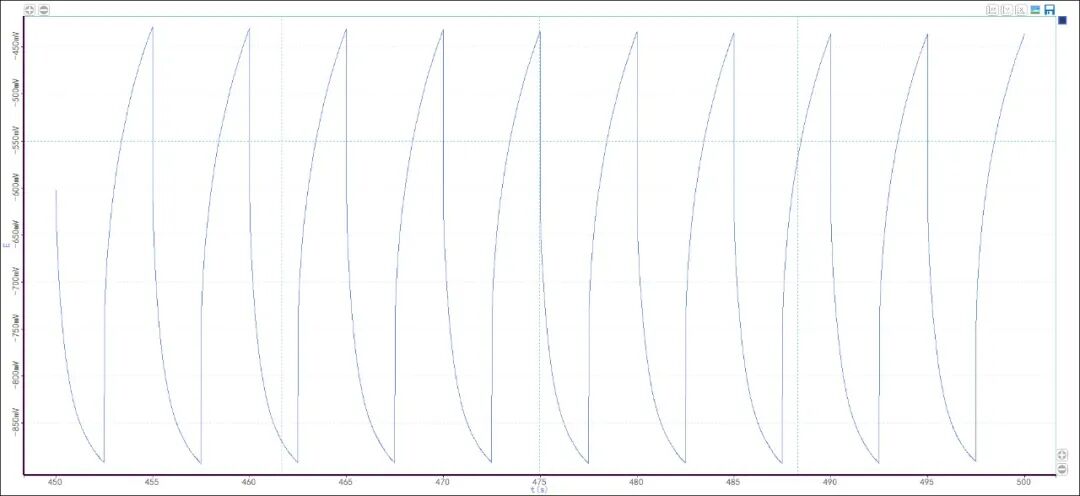Click the 460 time axis tick label
Image resolution: width=1080 pixels, height=496 pixels.
coord(249,482)
